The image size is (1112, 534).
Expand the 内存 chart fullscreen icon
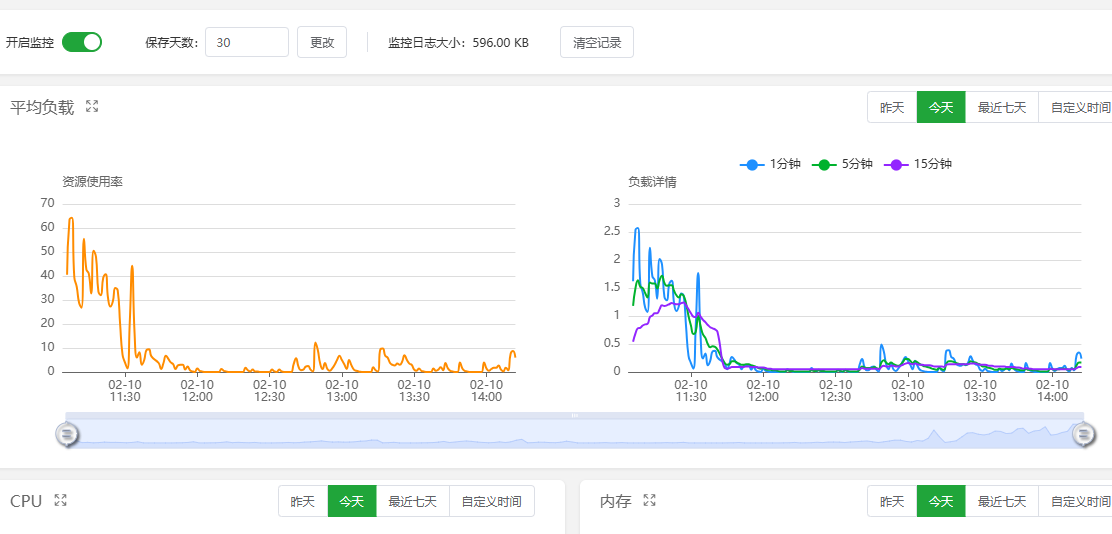(649, 500)
